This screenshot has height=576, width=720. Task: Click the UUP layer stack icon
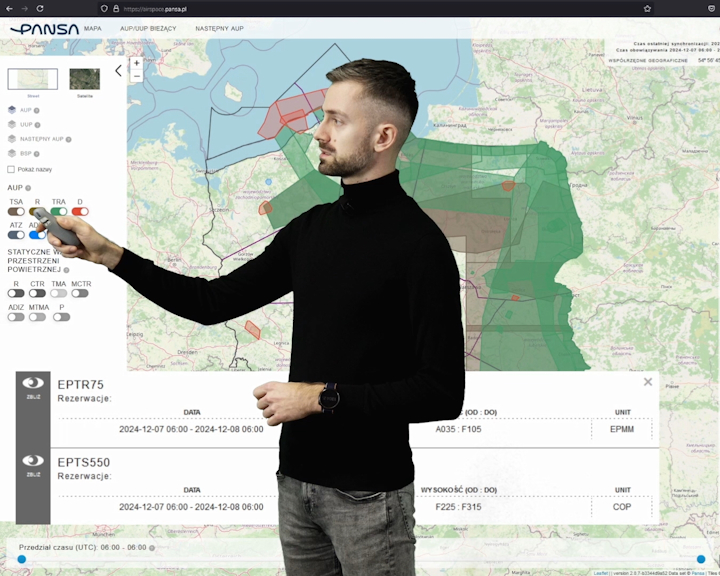tap(12, 124)
